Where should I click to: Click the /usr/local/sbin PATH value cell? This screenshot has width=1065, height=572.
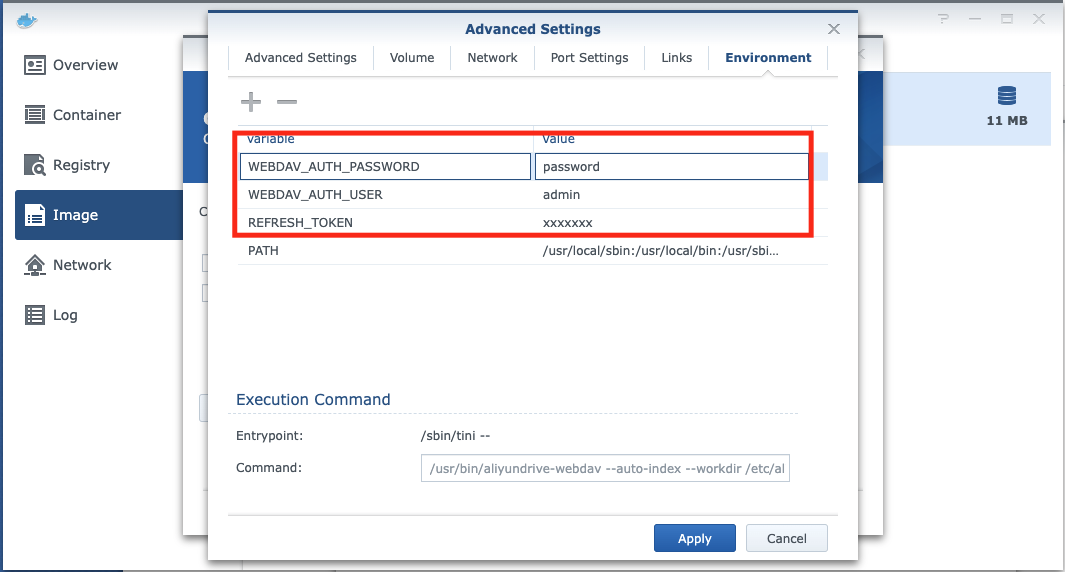click(x=660, y=251)
